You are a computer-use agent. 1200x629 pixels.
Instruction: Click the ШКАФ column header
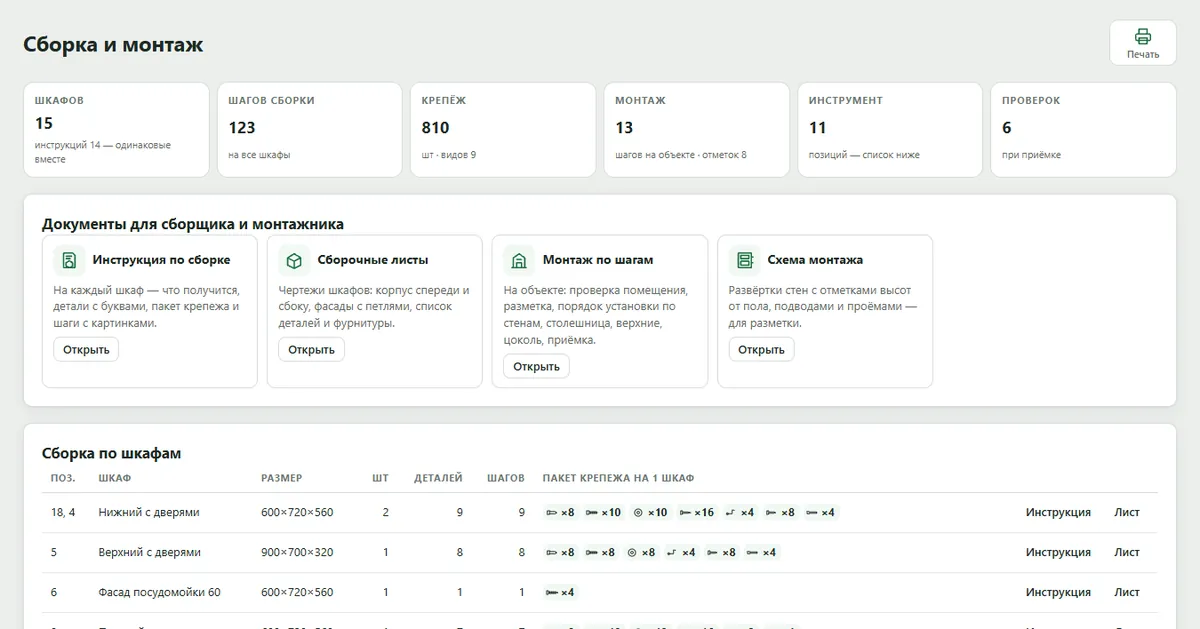click(x=115, y=478)
